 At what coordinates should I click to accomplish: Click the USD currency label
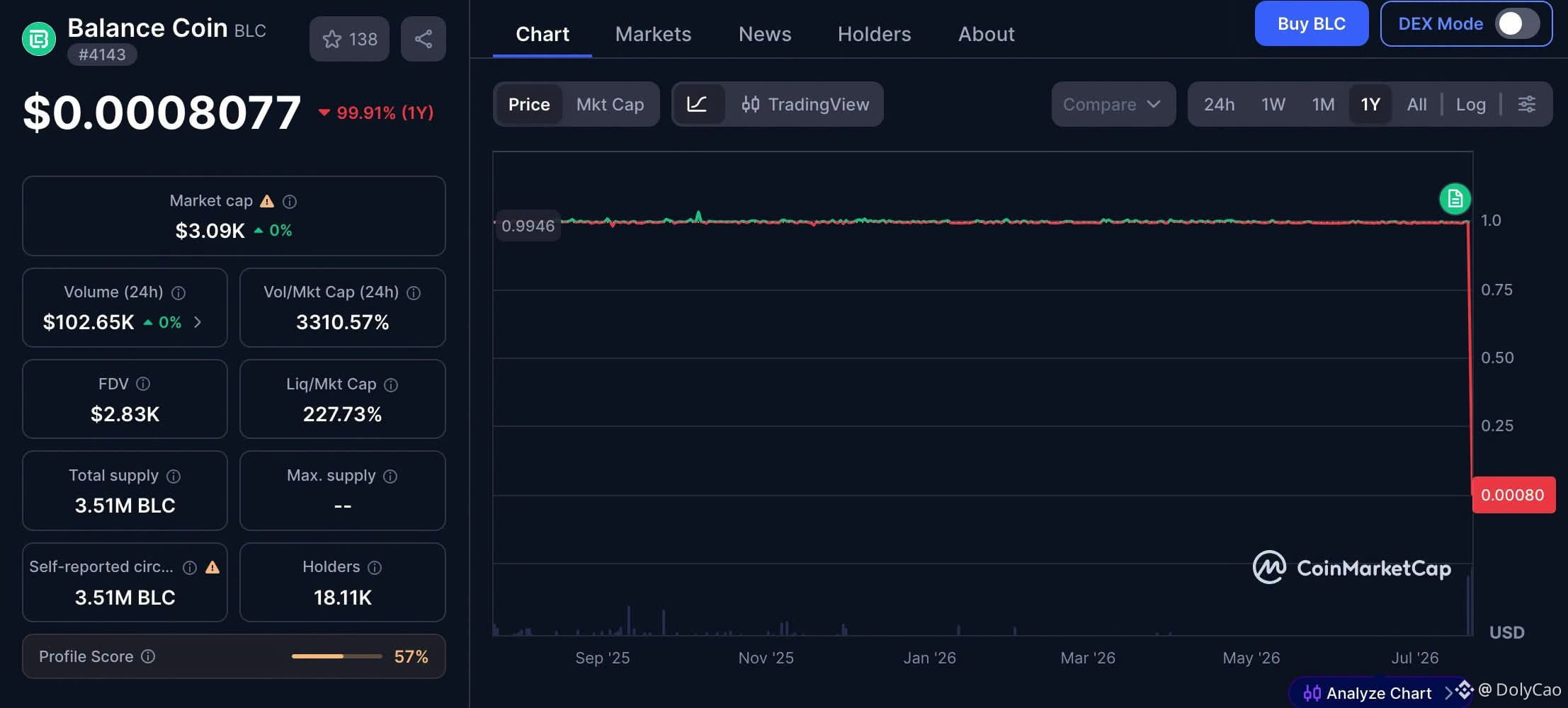coord(1506,632)
